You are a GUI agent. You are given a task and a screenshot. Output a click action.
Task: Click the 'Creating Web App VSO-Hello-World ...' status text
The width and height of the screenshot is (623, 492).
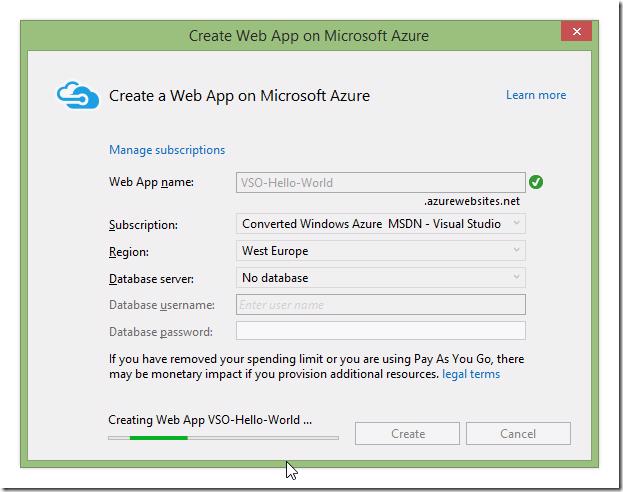pyautogui.click(x=210, y=420)
